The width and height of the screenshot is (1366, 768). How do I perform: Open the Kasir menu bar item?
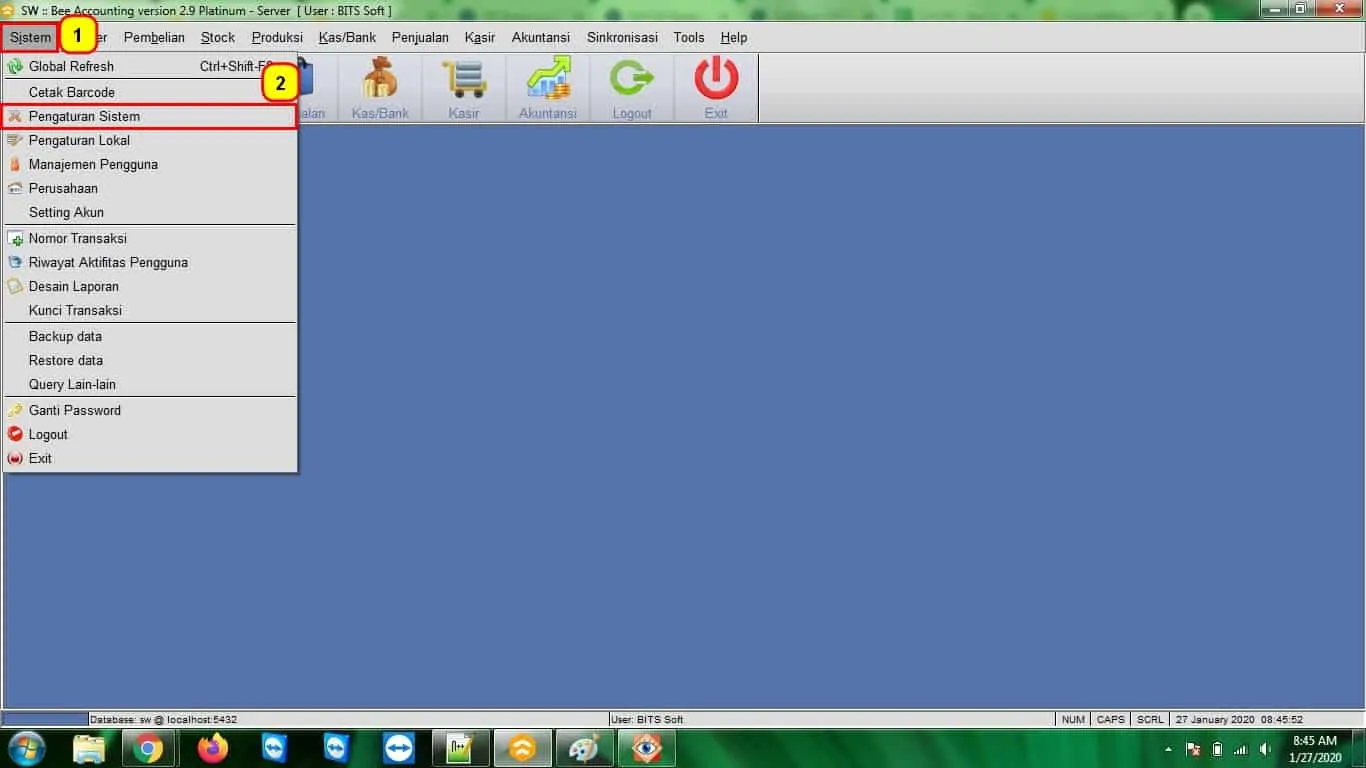click(x=480, y=37)
